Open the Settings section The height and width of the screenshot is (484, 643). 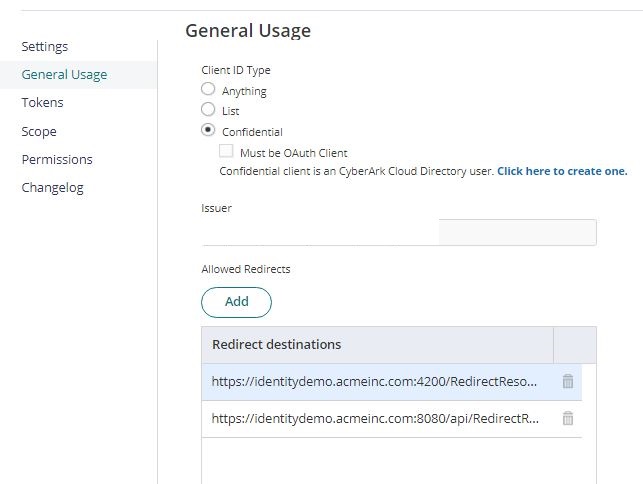(x=45, y=47)
